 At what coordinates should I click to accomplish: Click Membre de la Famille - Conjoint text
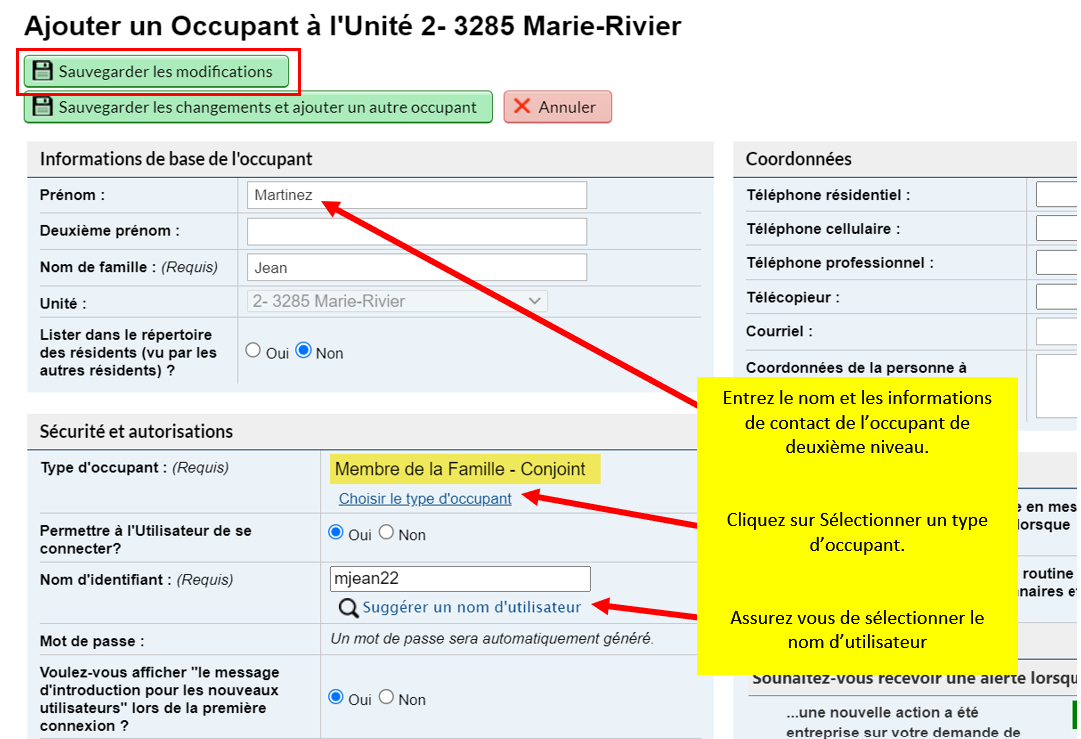point(460,469)
